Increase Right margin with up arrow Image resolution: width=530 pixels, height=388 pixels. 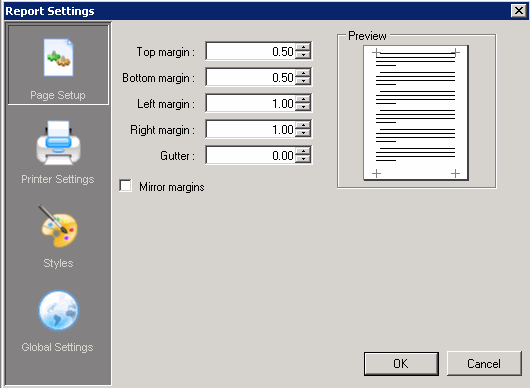[x=303, y=125]
